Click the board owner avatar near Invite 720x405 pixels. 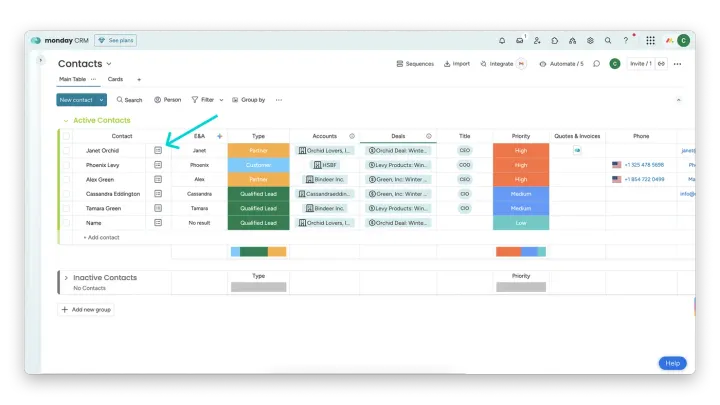click(615, 64)
